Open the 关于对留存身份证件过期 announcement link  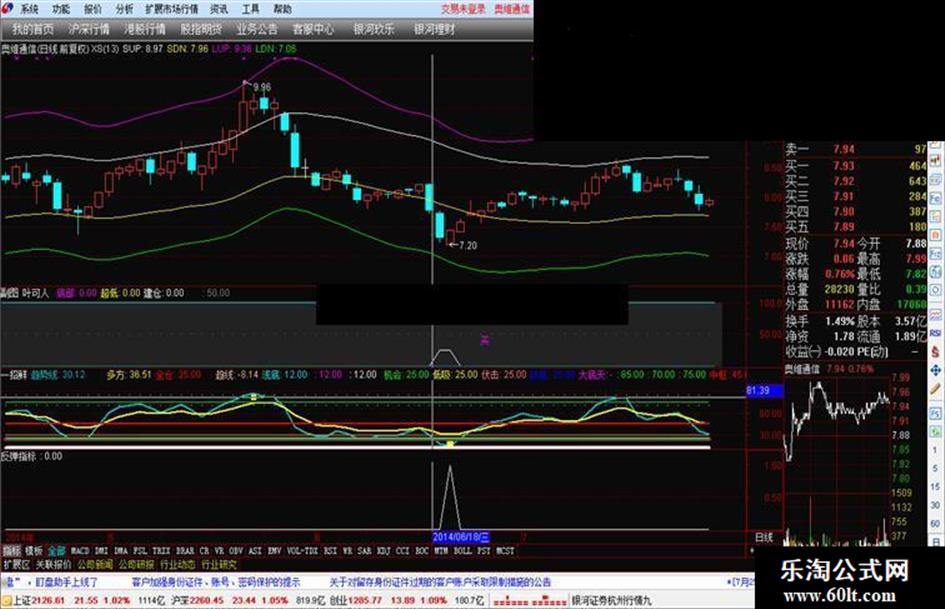tap(440, 582)
